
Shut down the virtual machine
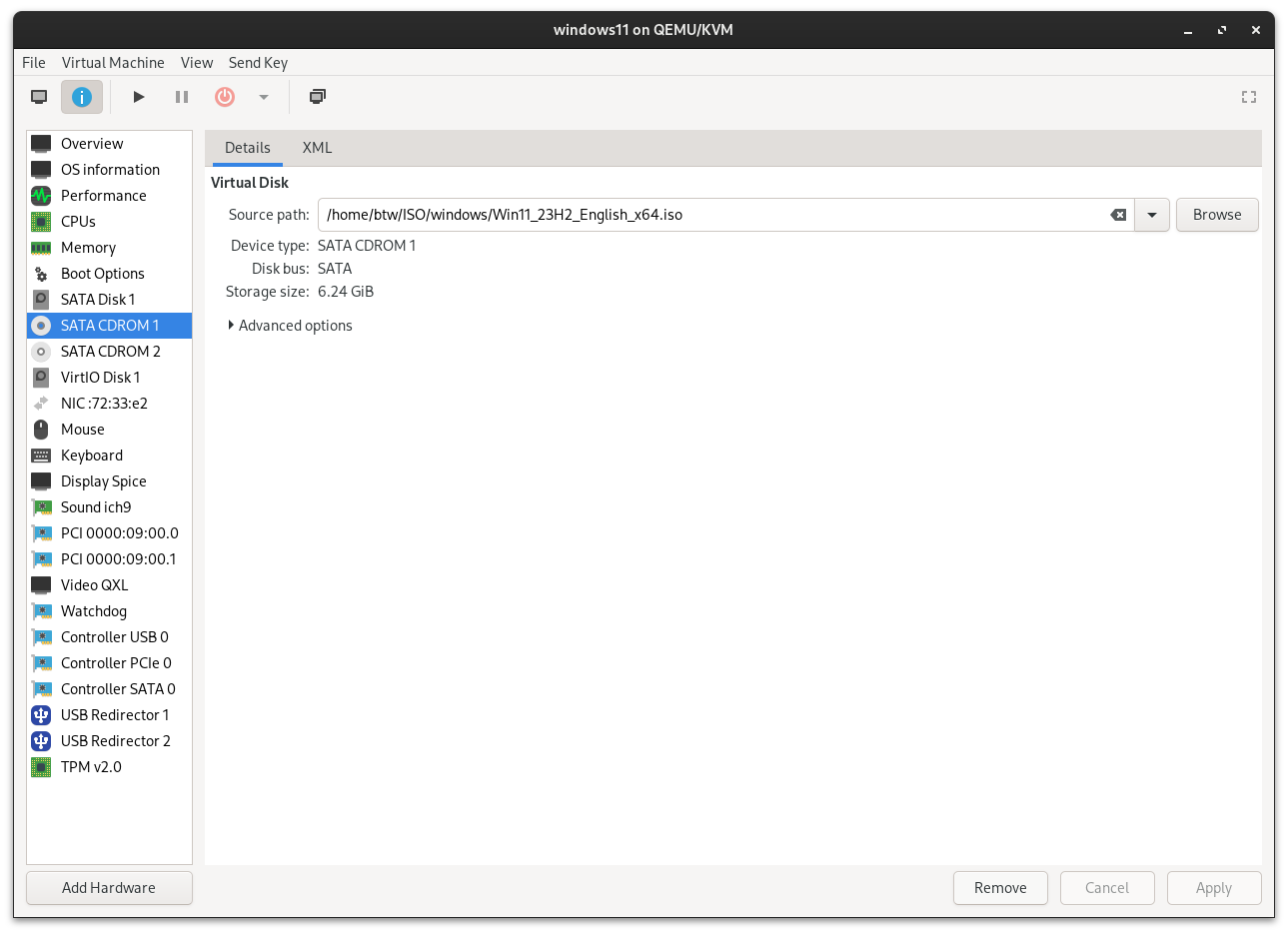coord(225,97)
